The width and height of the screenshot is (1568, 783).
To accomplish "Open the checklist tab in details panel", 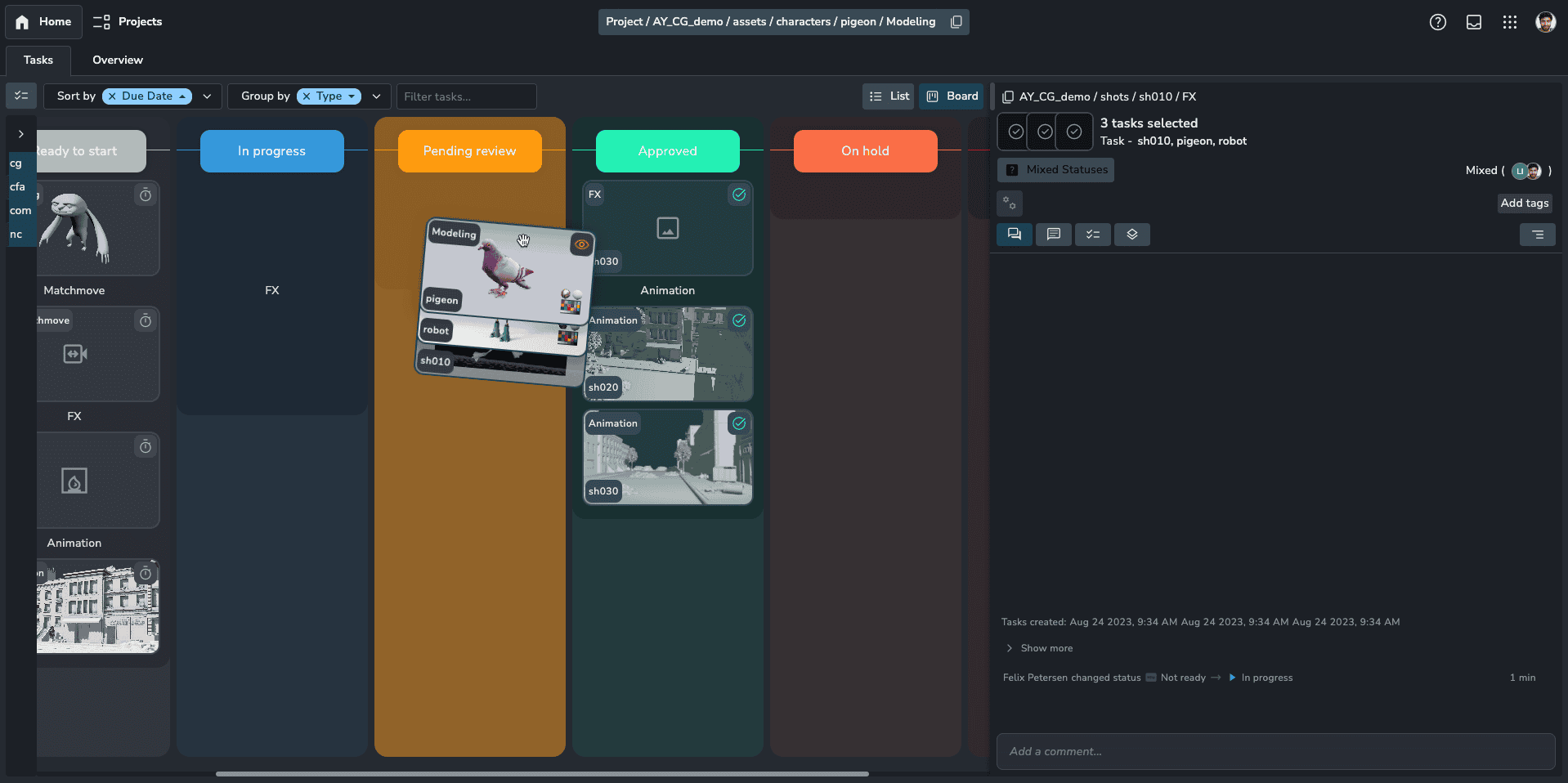I will 1092,235.
